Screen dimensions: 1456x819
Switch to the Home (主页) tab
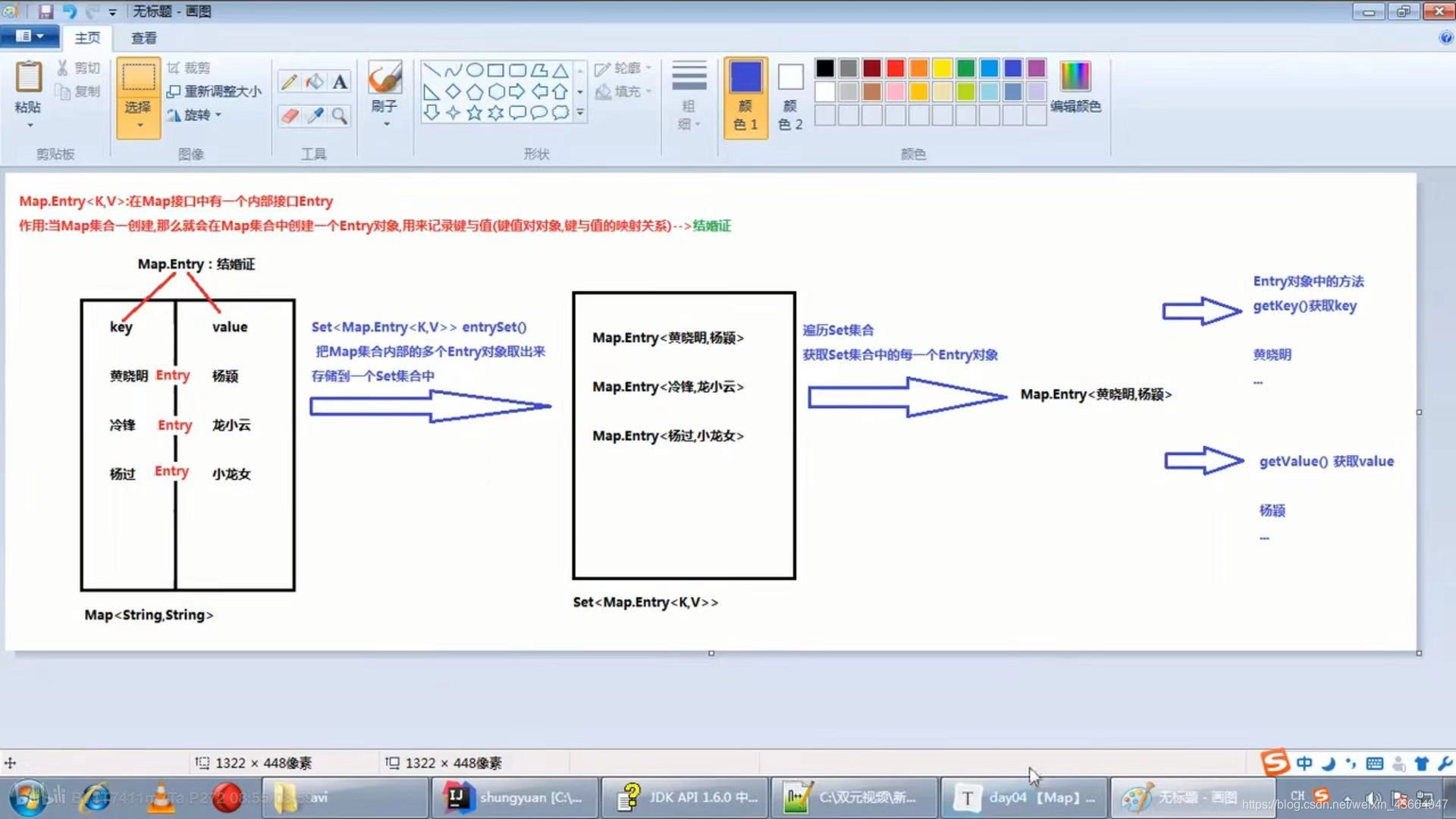(87, 38)
